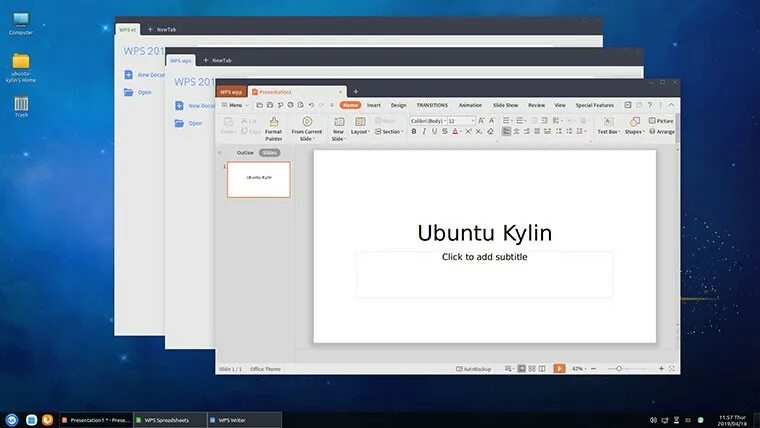
Task: Click Open in the WPS Writer window
Action: tap(189, 123)
